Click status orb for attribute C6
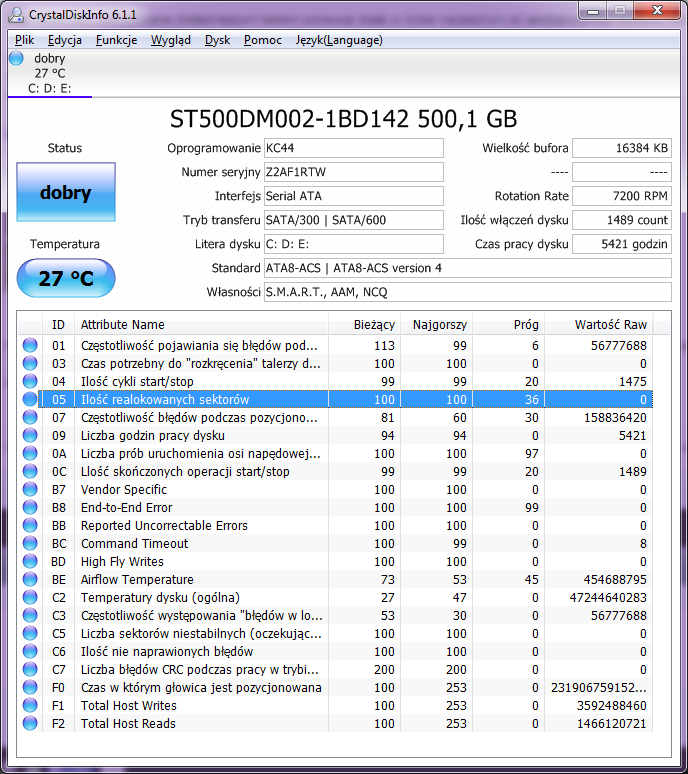The height and width of the screenshot is (774, 688). 30,651
